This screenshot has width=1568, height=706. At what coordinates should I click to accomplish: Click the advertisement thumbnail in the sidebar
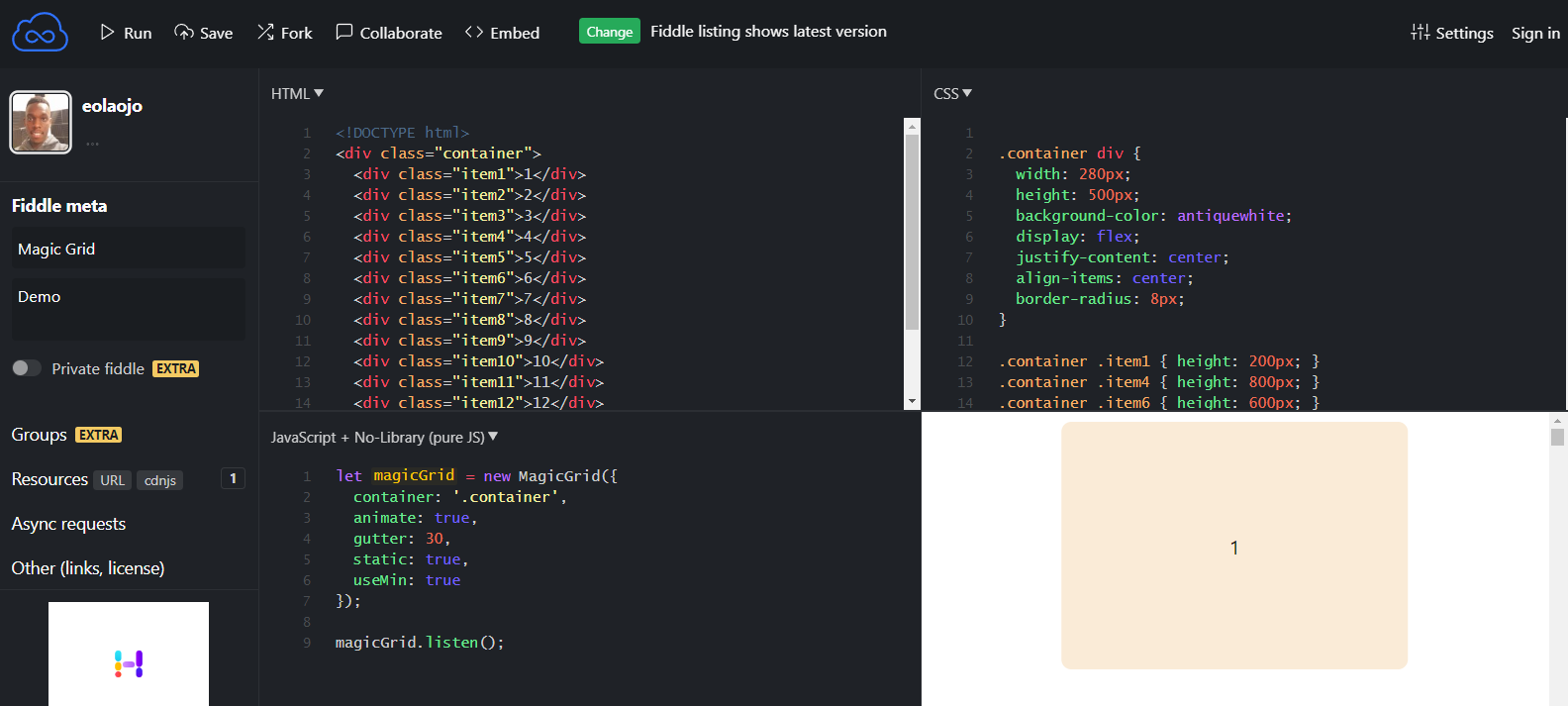[x=129, y=654]
